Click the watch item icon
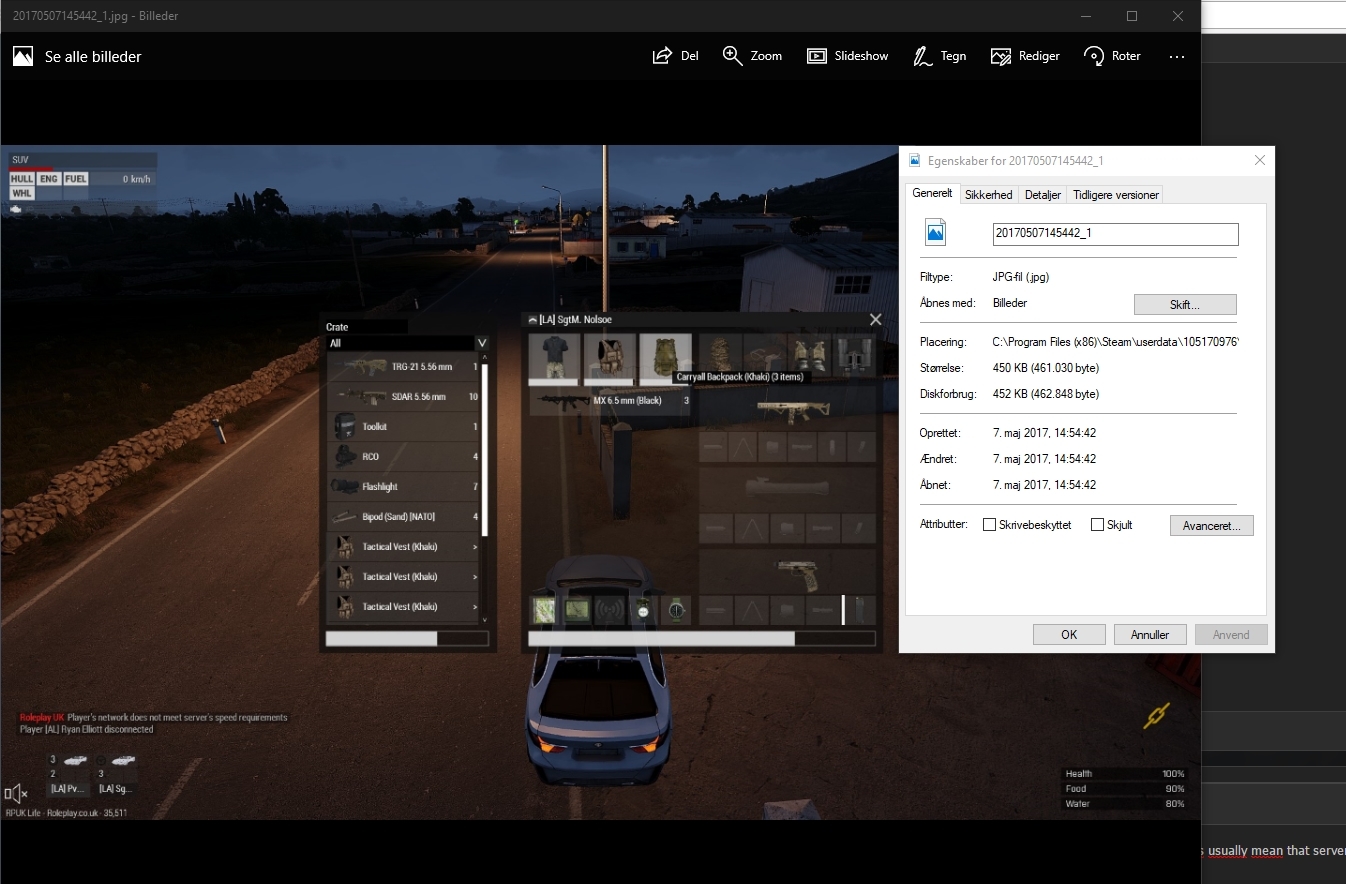 tap(676, 610)
